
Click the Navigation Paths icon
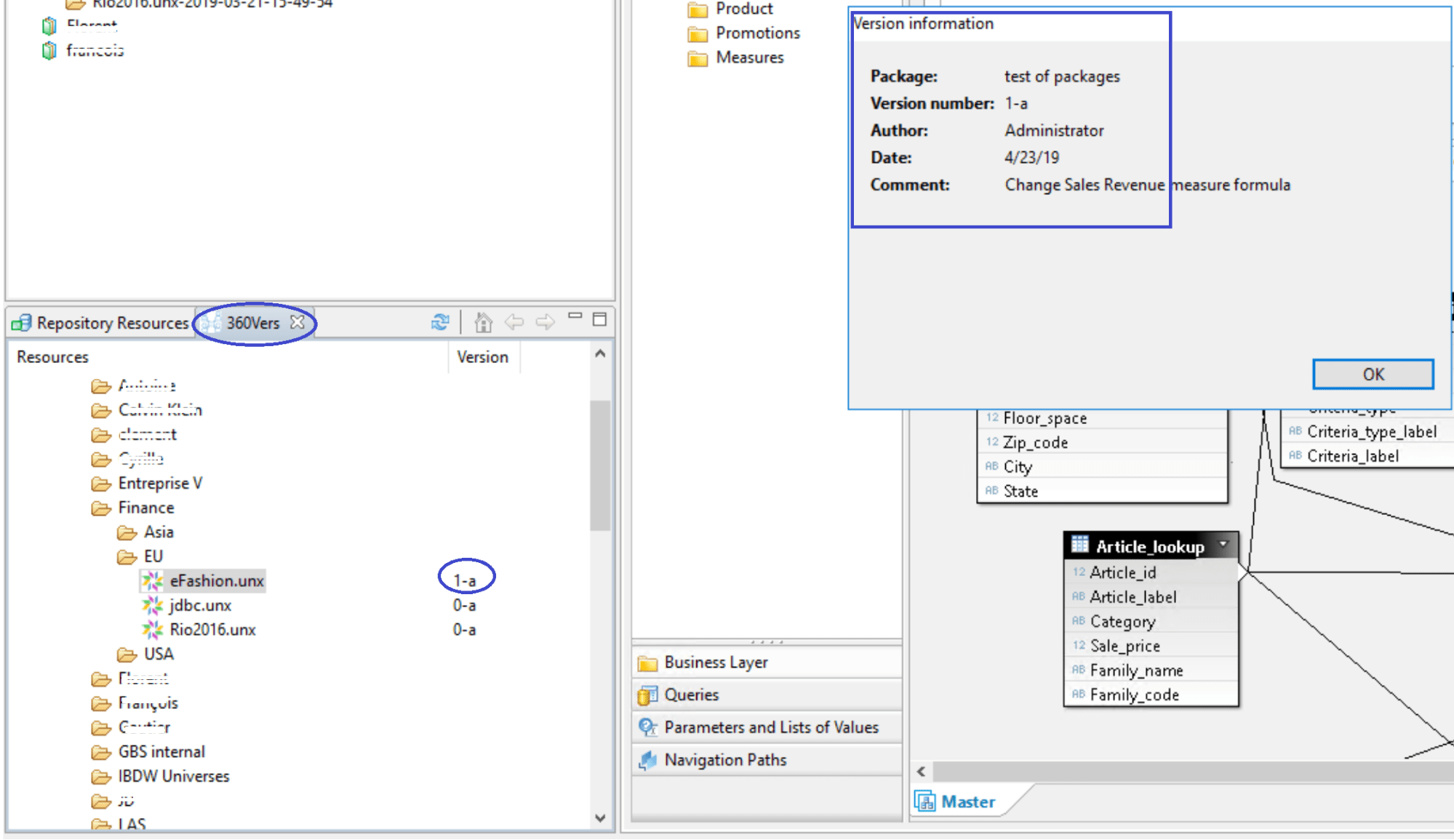[647, 760]
